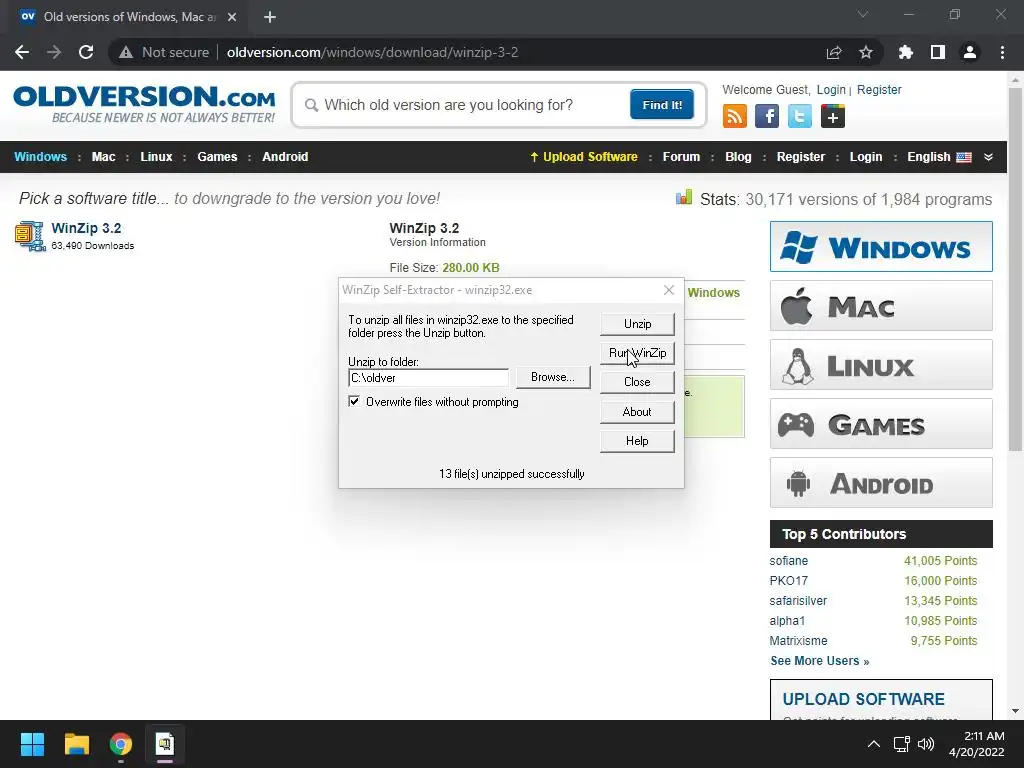Open the Android category banner

pyautogui.click(x=881, y=483)
